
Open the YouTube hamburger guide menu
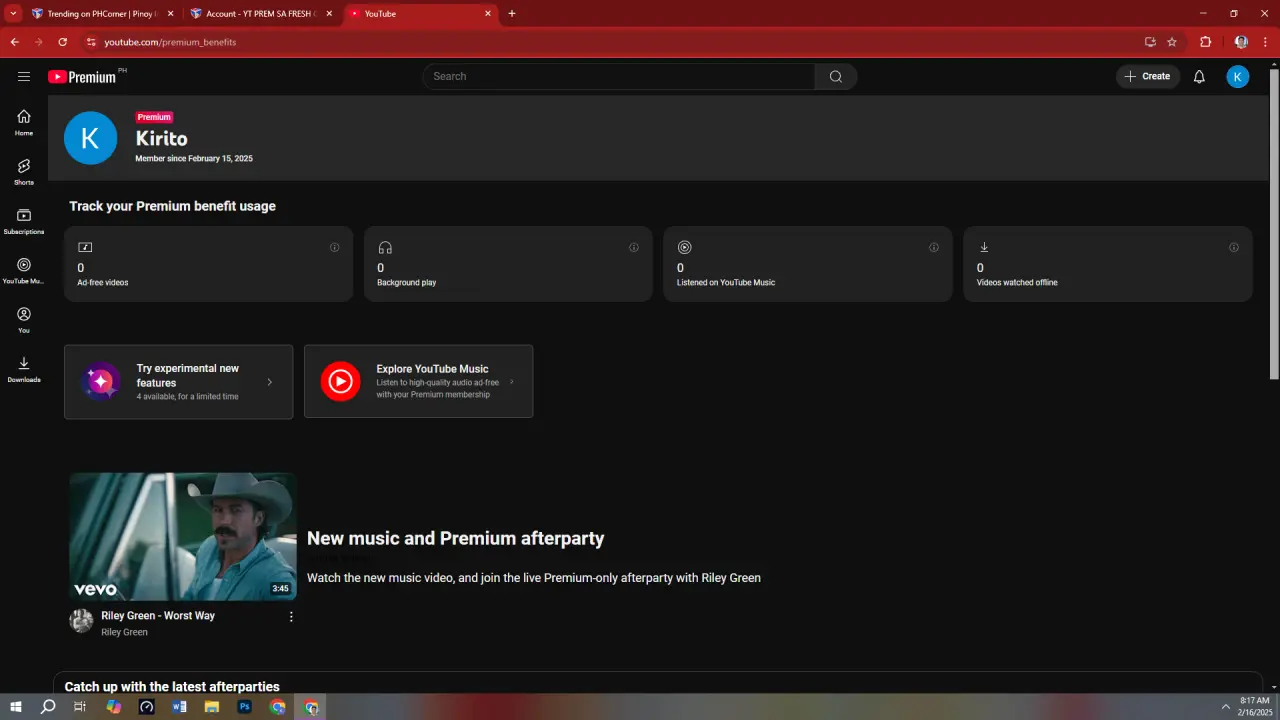click(x=24, y=76)
